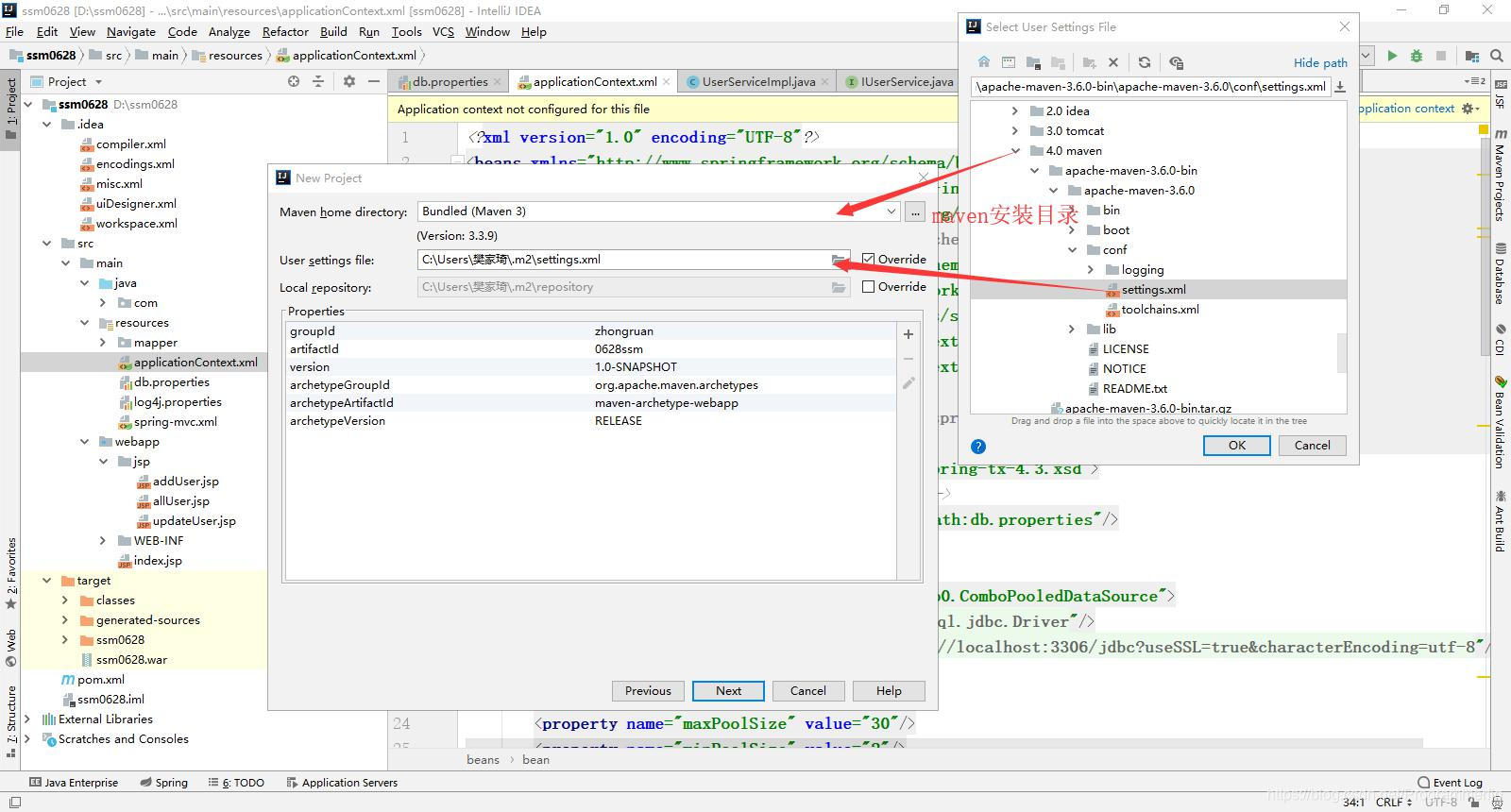The width and height of the screenshot is (1511, 812).
Task: Open the VCS menu
Action: tap(443, 31)
